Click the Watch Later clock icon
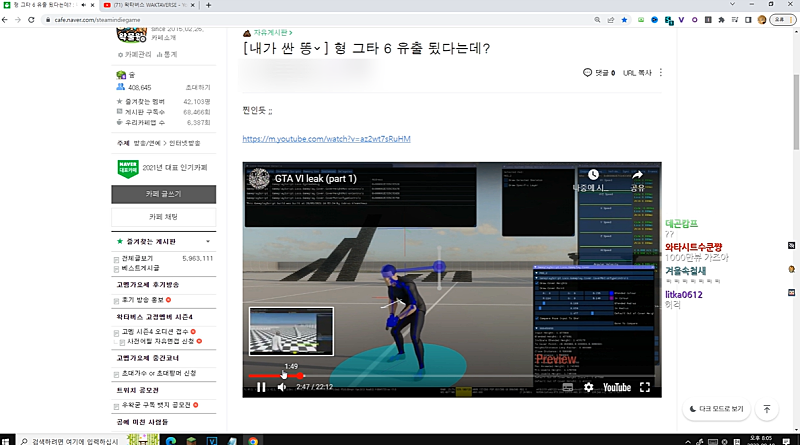The width and height of the screenshot is (800, 445). (x=593, y=175)
